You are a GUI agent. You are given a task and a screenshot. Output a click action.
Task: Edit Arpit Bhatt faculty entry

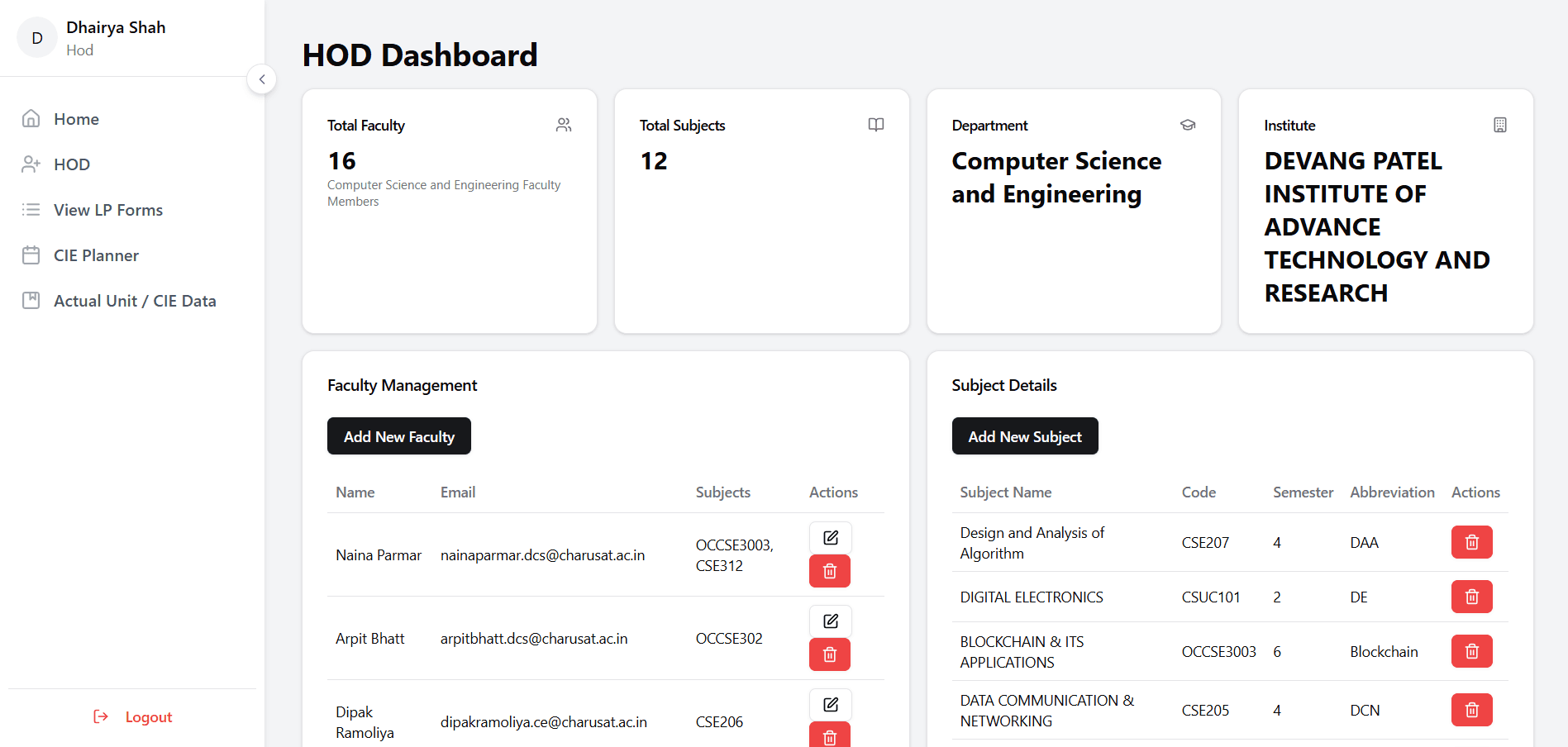[830, 621]
